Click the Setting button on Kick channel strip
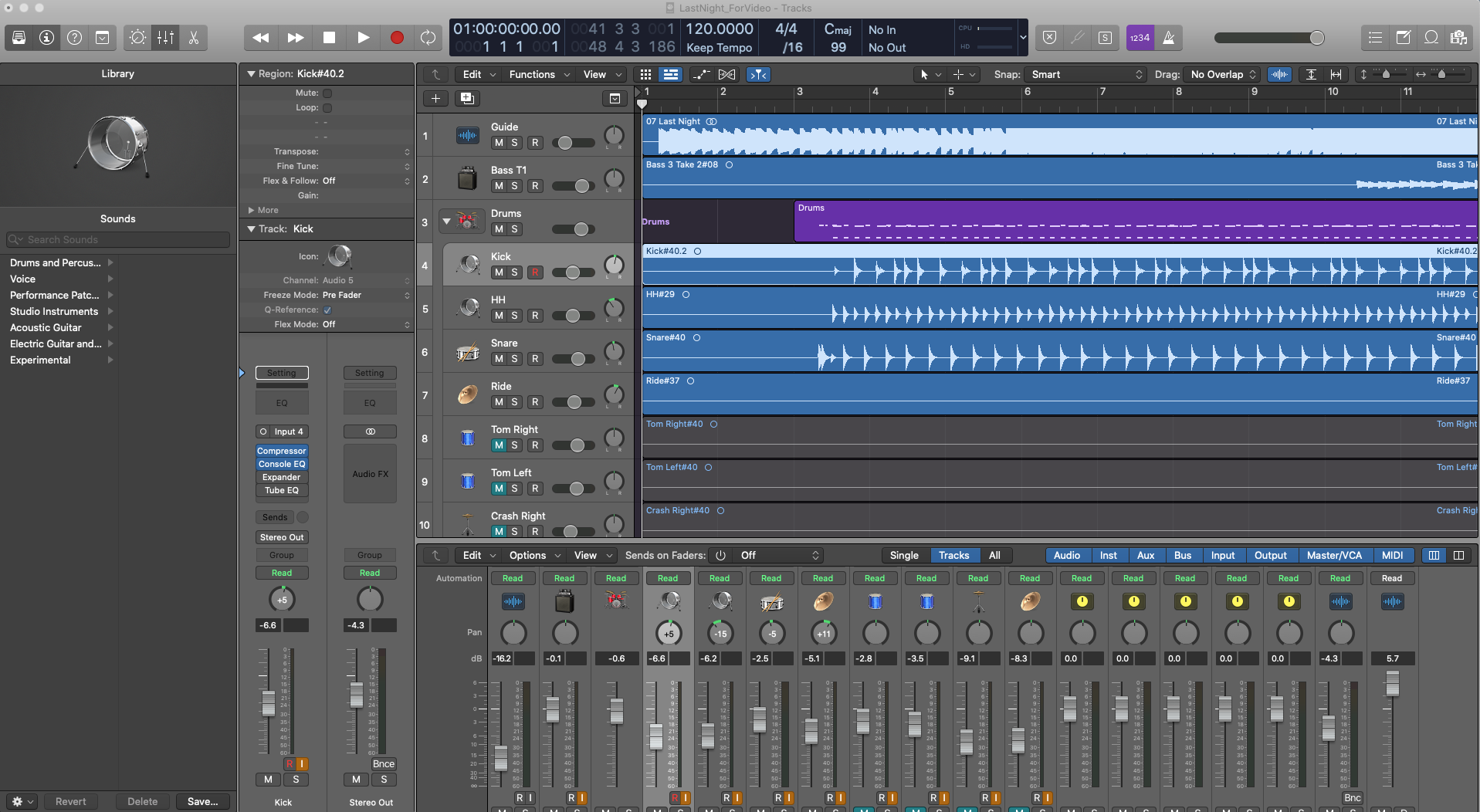Screen dimensions: 1480x812 pyautogui.click(x=282, y=373)
